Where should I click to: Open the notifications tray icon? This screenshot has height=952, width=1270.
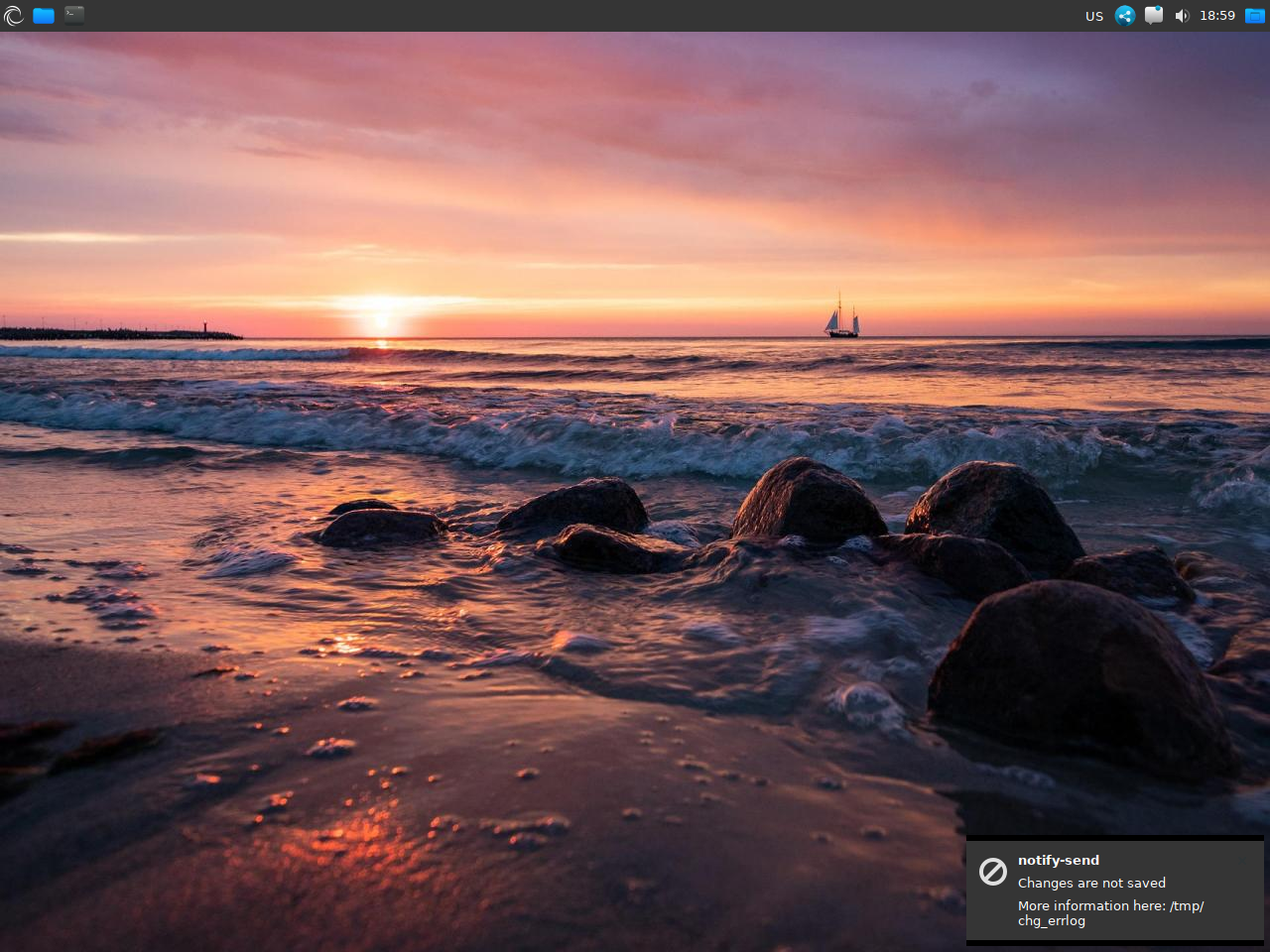point(1153,16)
